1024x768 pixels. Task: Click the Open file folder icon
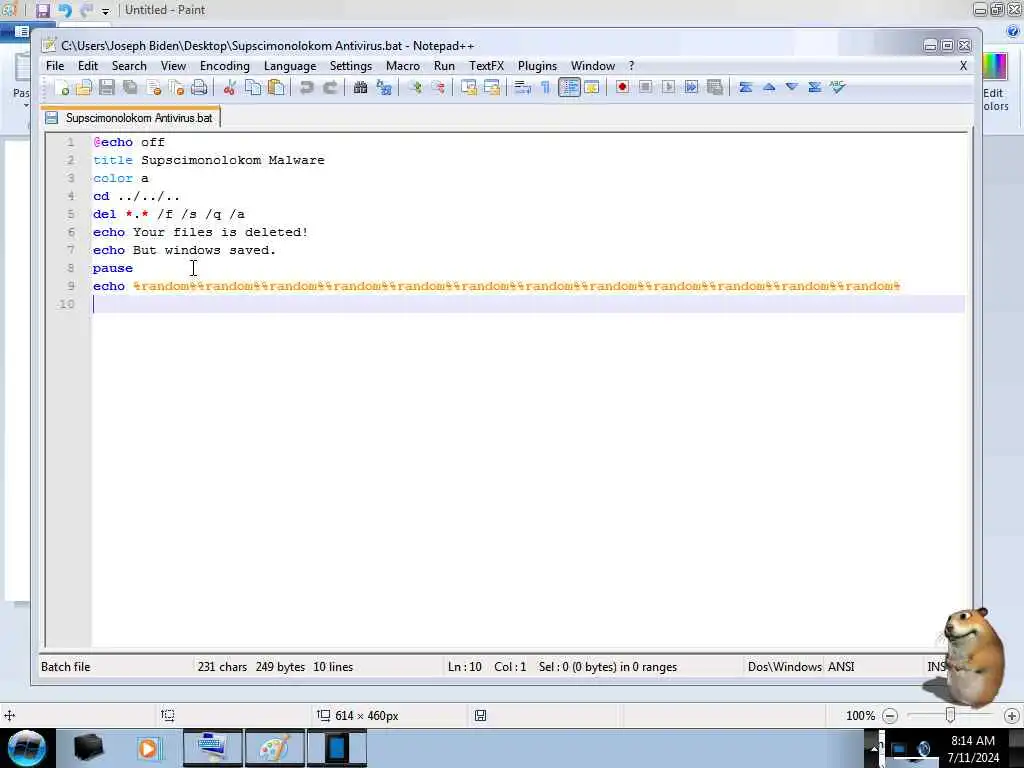84,88
